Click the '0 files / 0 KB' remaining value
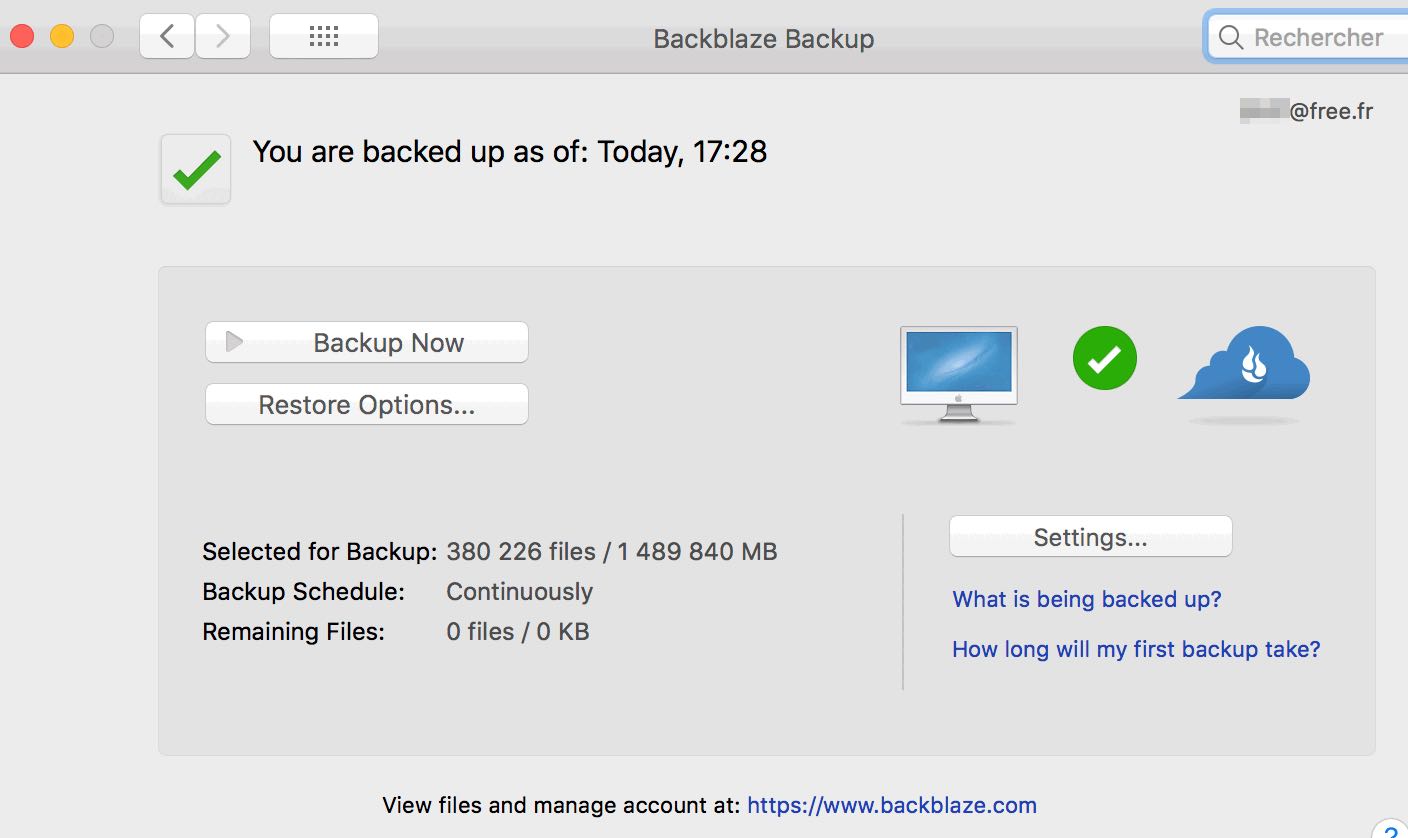 point(517,631)
